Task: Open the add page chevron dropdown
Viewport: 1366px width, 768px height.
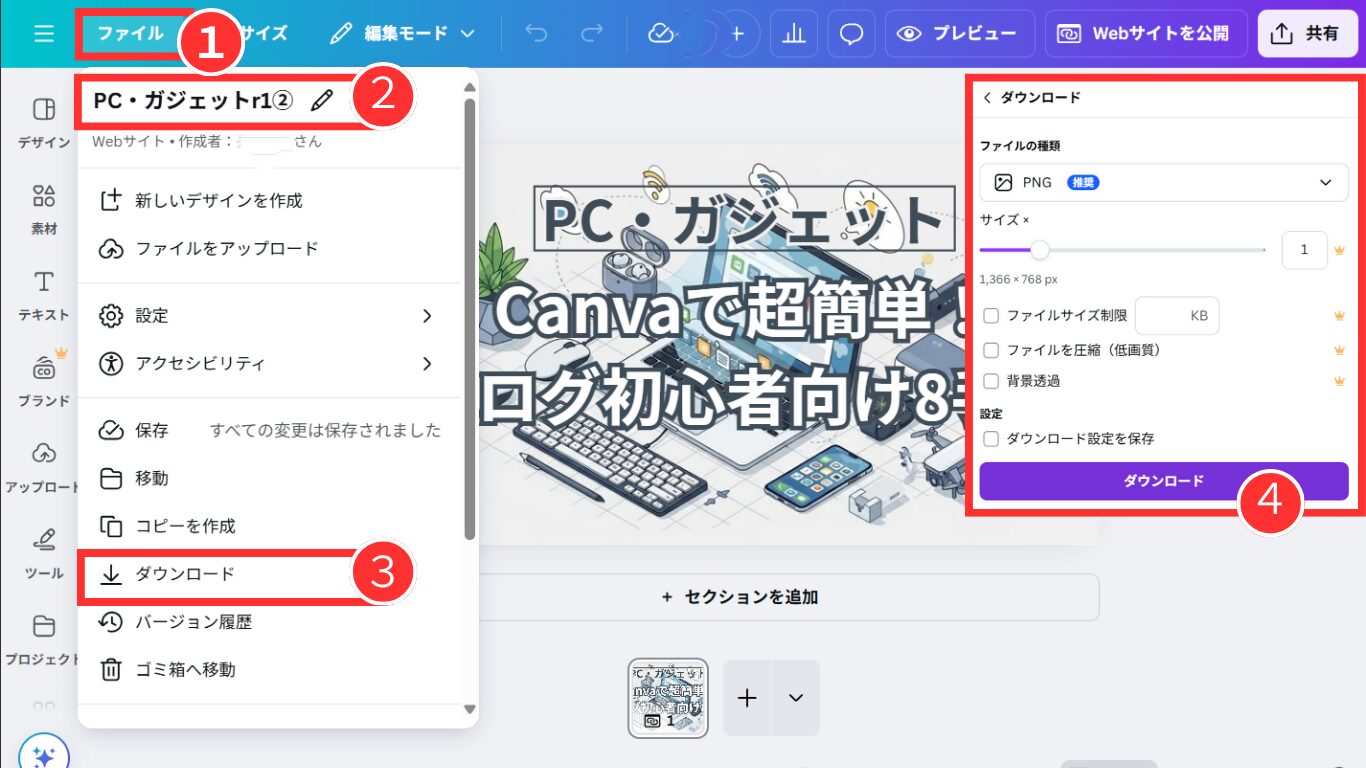Action: (796, 698)
